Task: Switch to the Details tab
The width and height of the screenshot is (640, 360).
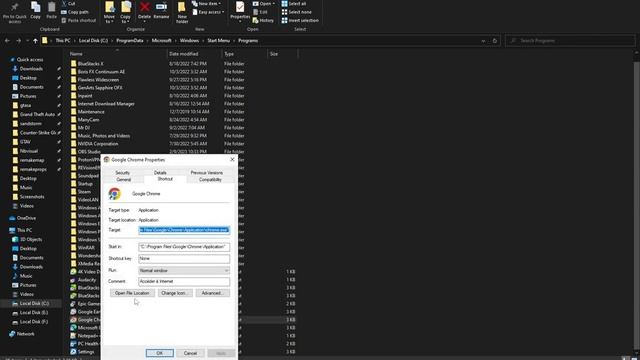Action: point(160,173)
